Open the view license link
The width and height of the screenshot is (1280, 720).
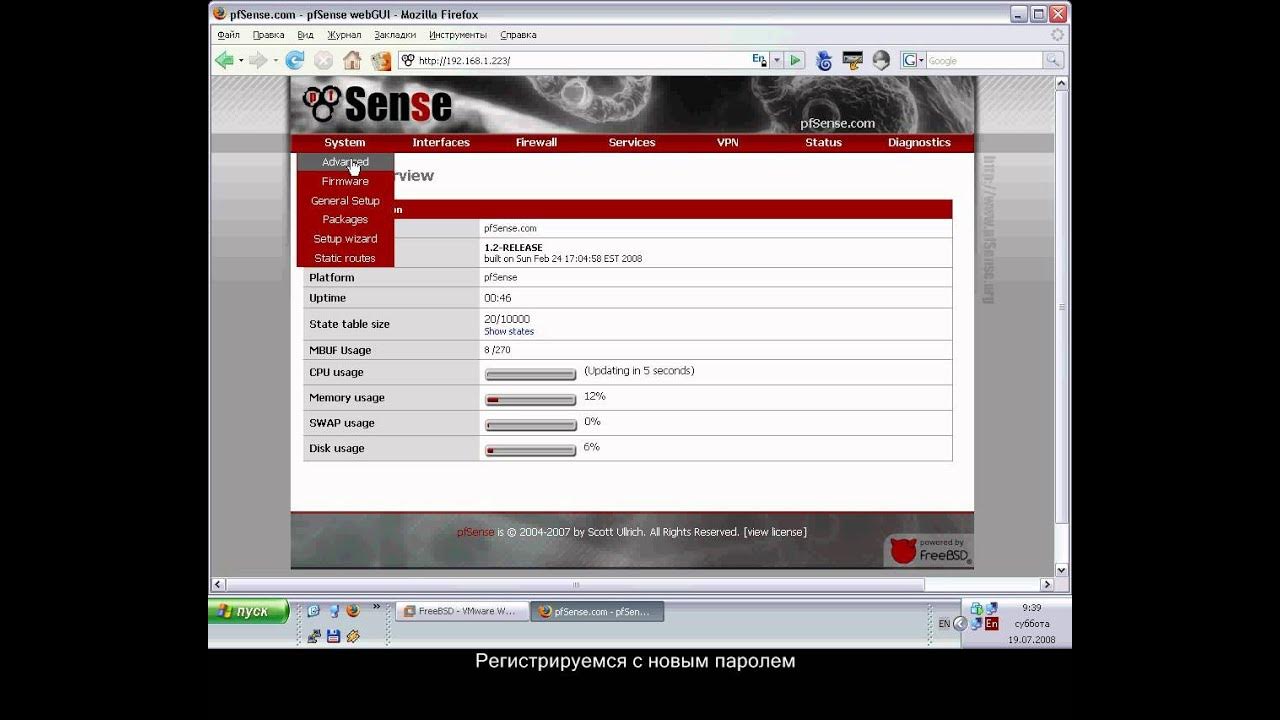click(x=775, y=532)
